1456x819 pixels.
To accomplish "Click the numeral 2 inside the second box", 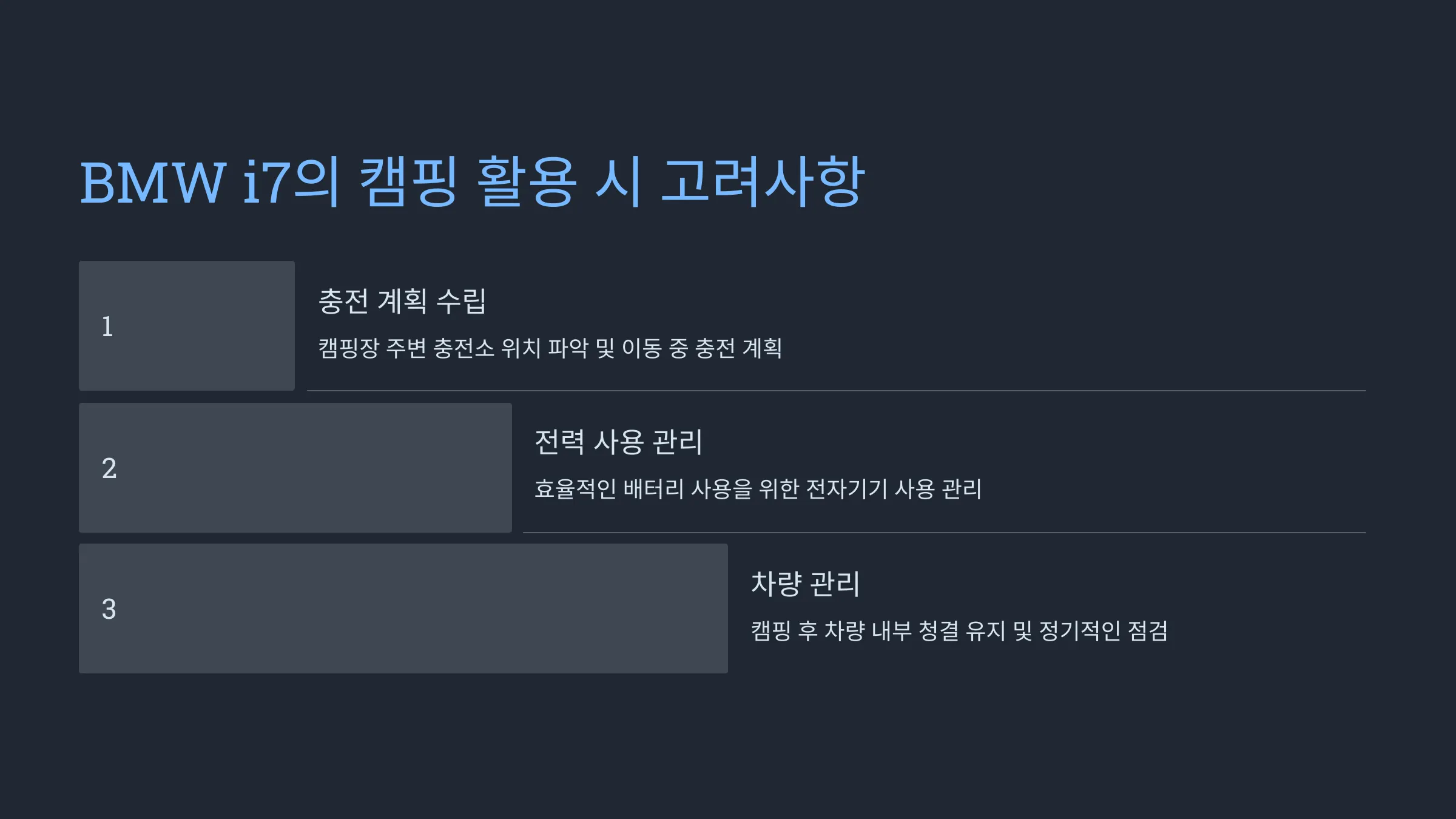I will 109,468.
